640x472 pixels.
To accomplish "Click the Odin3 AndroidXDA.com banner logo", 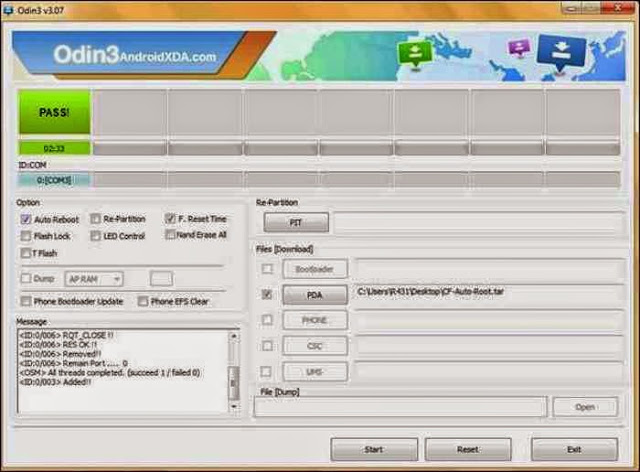I will [x=135, y=55].
